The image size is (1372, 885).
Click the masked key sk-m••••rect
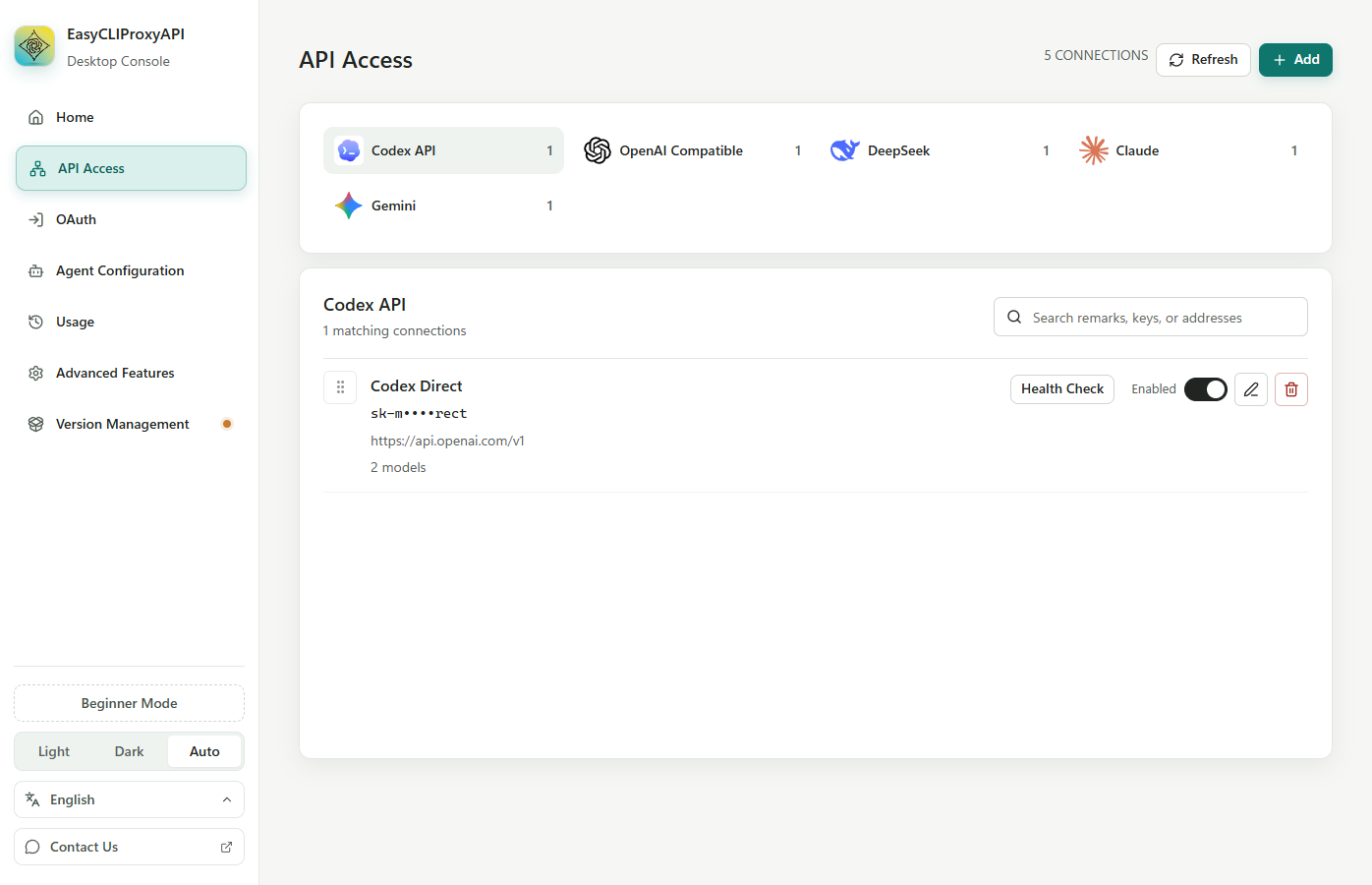point(419,414)
